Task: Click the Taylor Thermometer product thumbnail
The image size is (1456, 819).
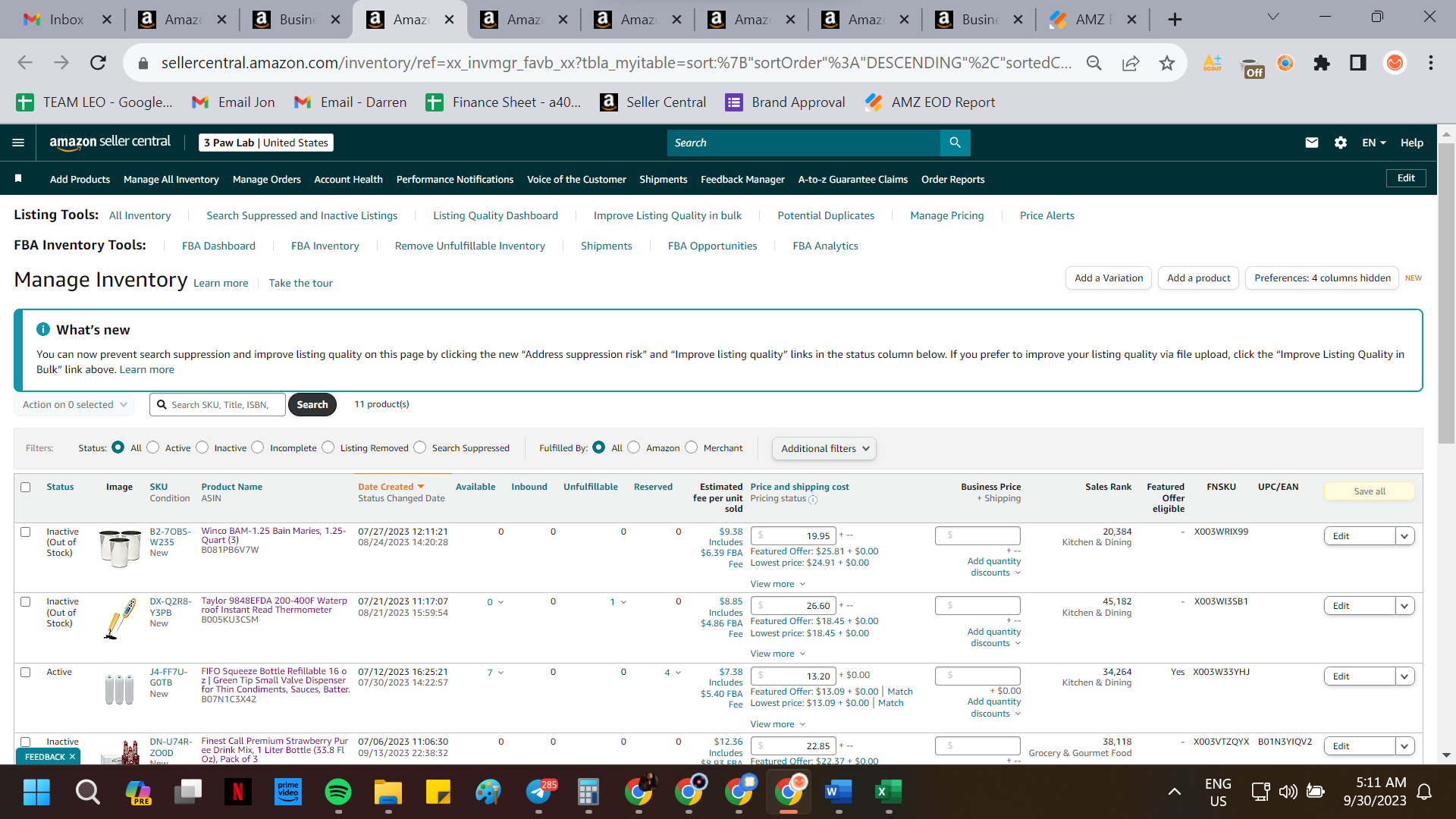Action: click(120, 618)
